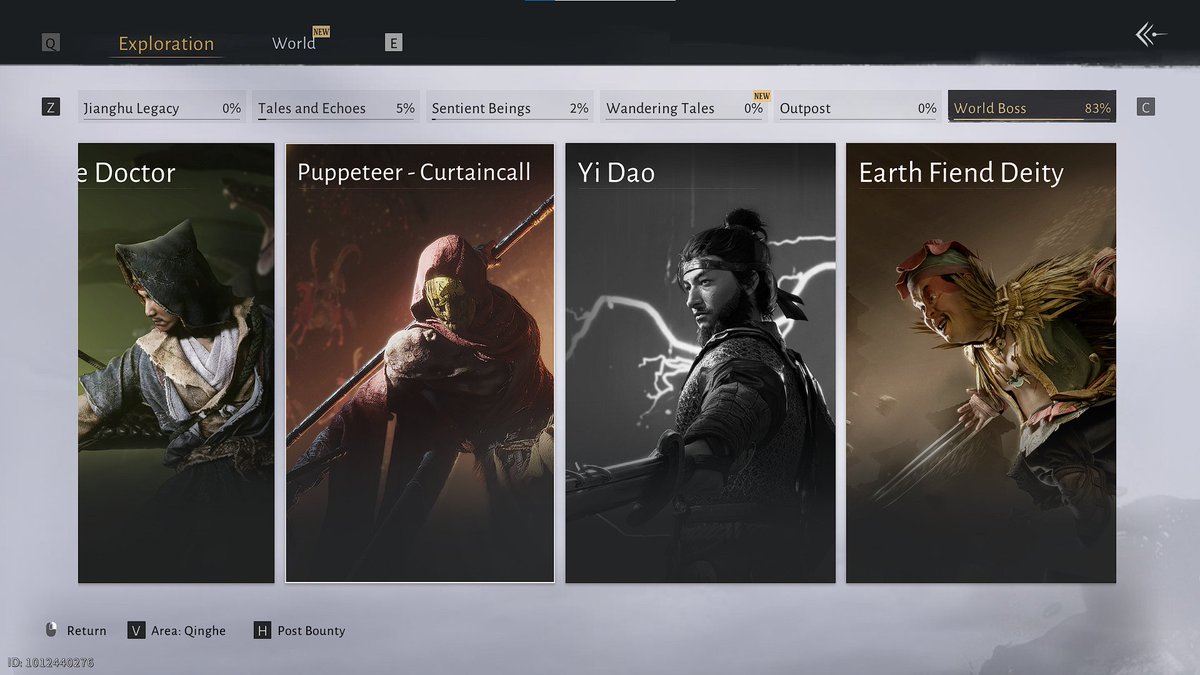
Task: Click the Q key hint icon
Action: (50, 43)
